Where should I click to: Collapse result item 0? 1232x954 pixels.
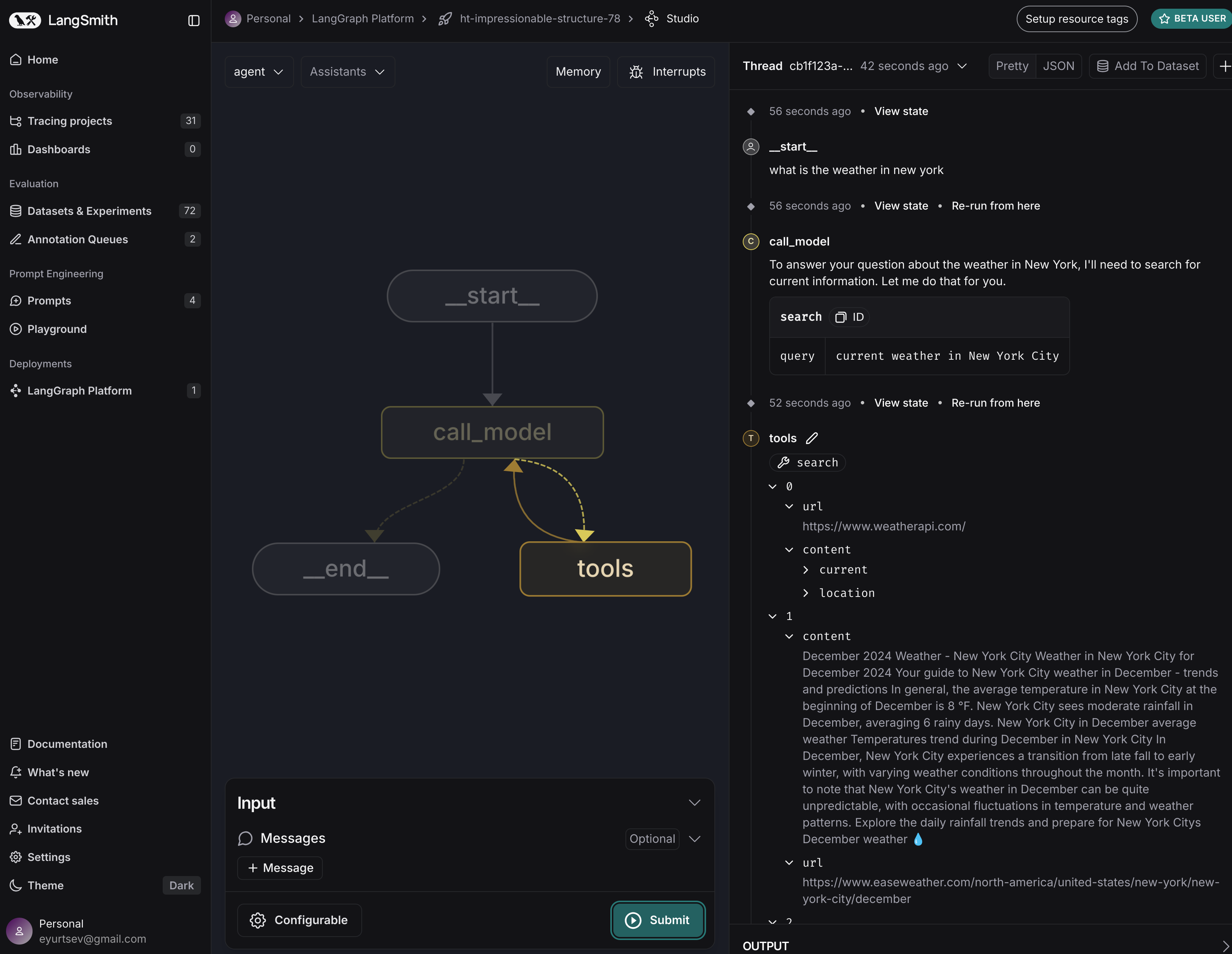[773, 486]
